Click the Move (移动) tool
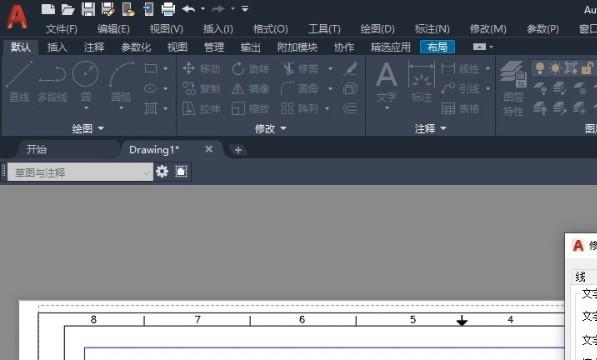The height and width of the screenshot is (360, 597). point(201,68)
